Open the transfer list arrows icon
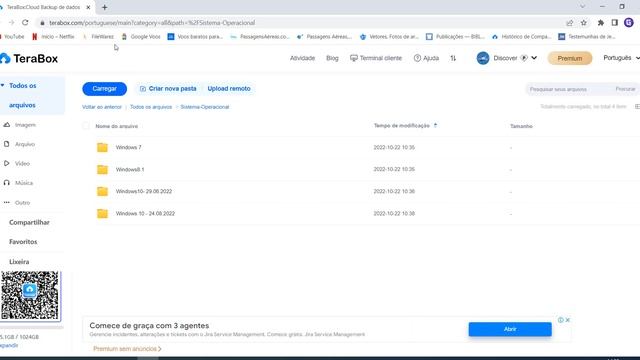Screen dimensions: 640x360 (x=453, y=58)
